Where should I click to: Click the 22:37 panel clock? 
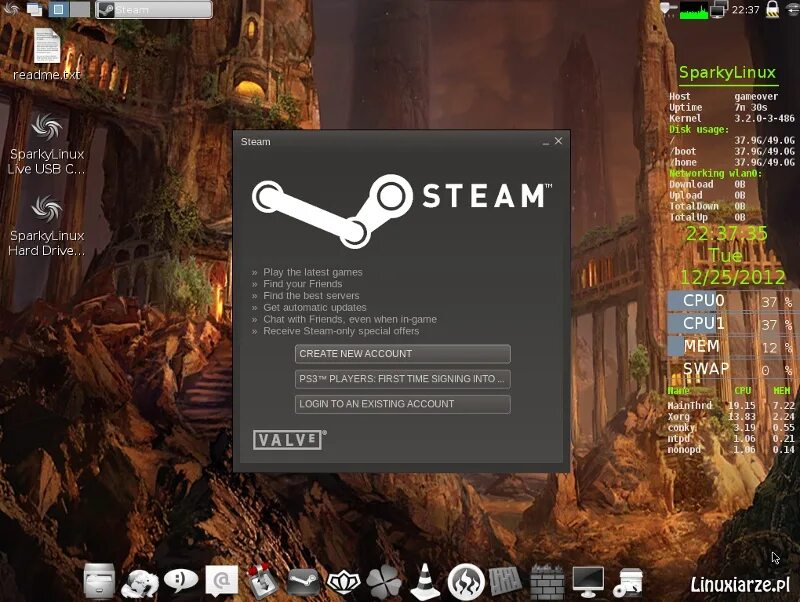coord(745,10)
